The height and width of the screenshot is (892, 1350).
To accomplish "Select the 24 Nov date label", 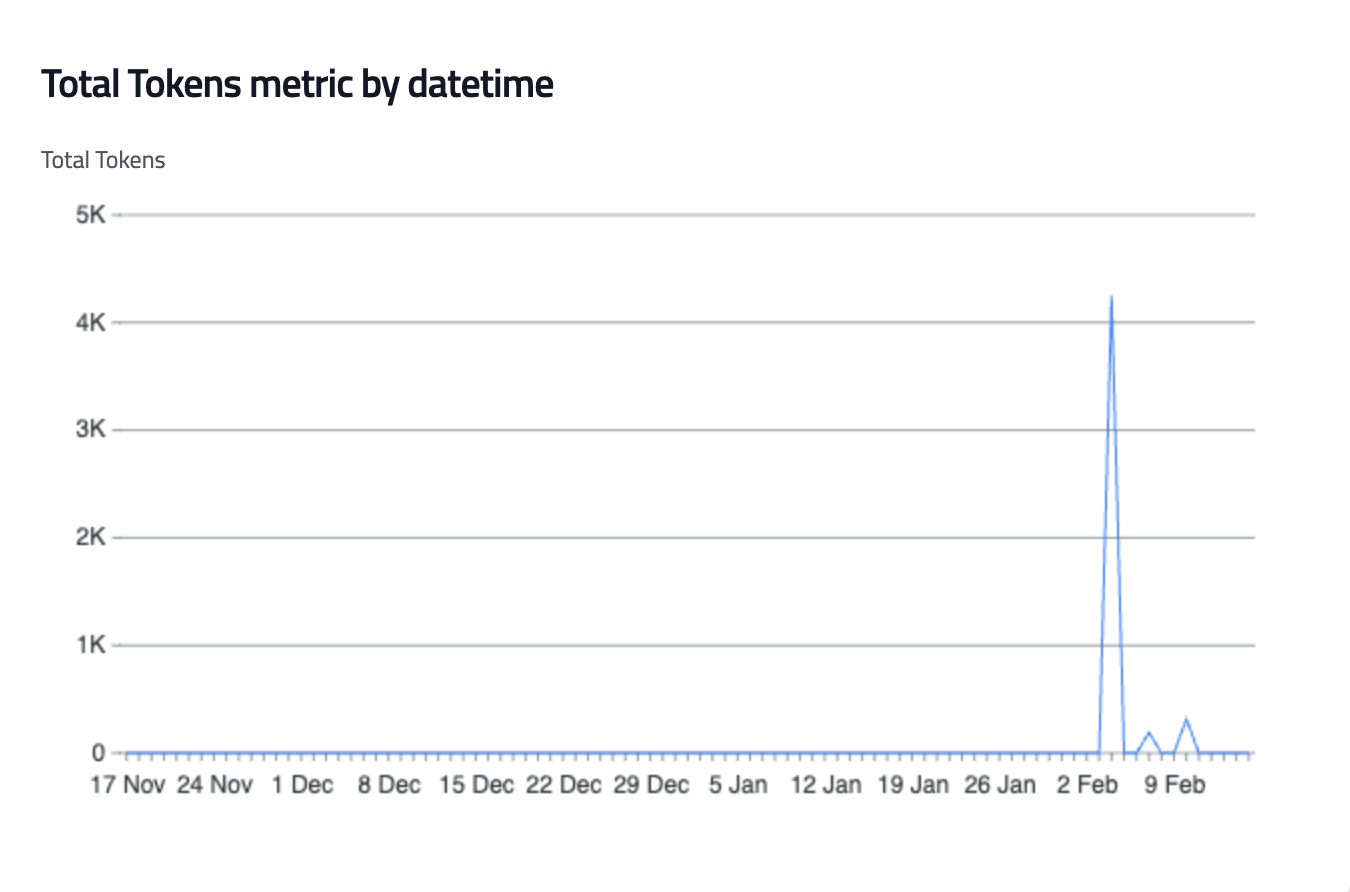I will (214, 785).
